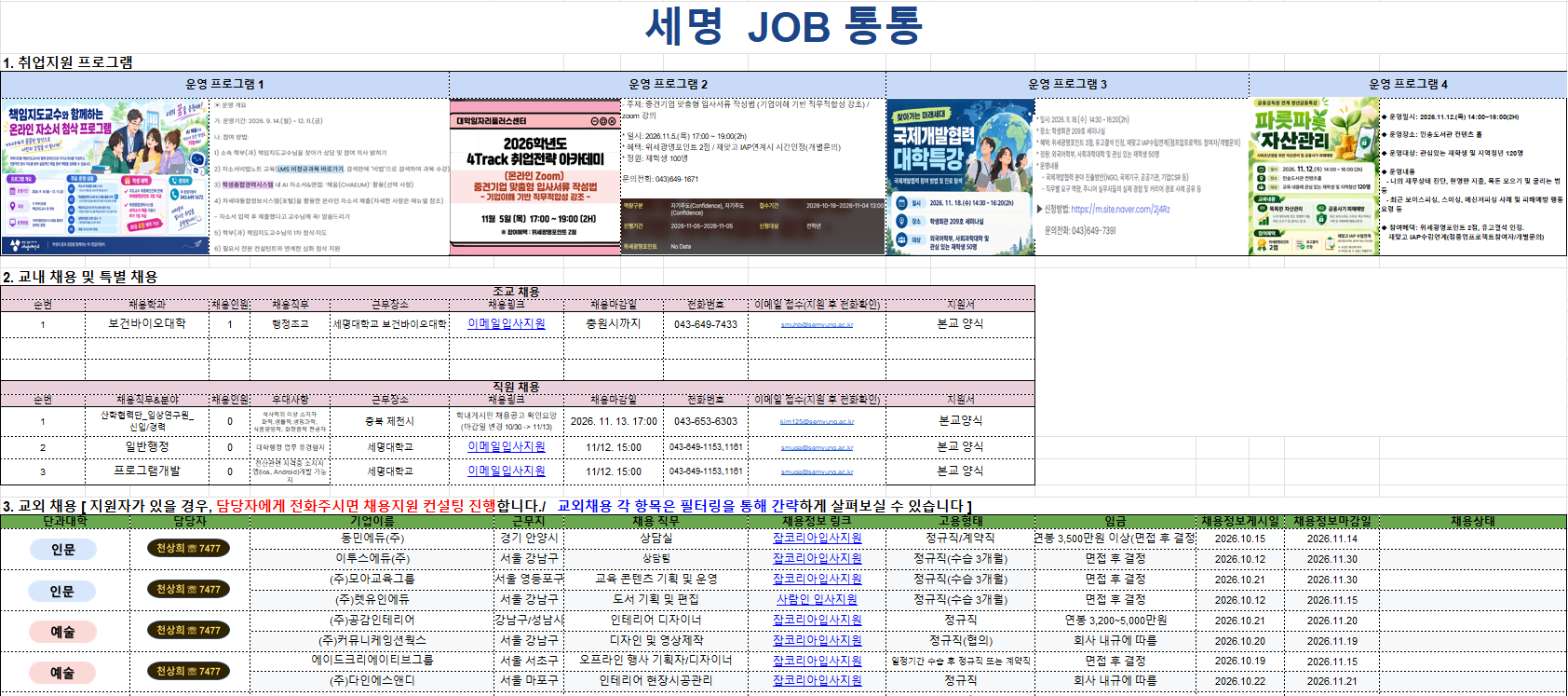The height and width of the screenshot is (696, 1568).
Task: Select phone number cell 043-653-6303
Action: 706,421
